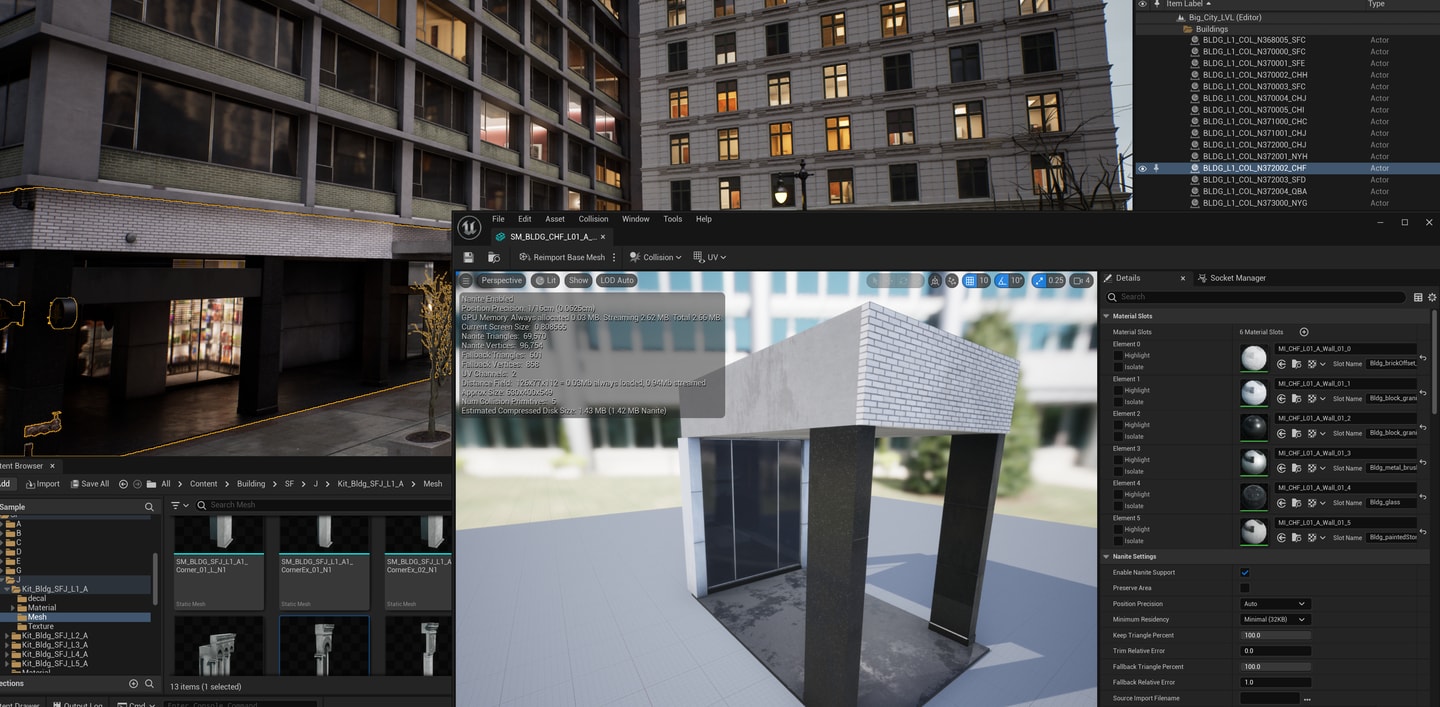This screenshot has width=1440, height=707.
Task: Open viewport options hamburger menu
Action: (466, 281)
